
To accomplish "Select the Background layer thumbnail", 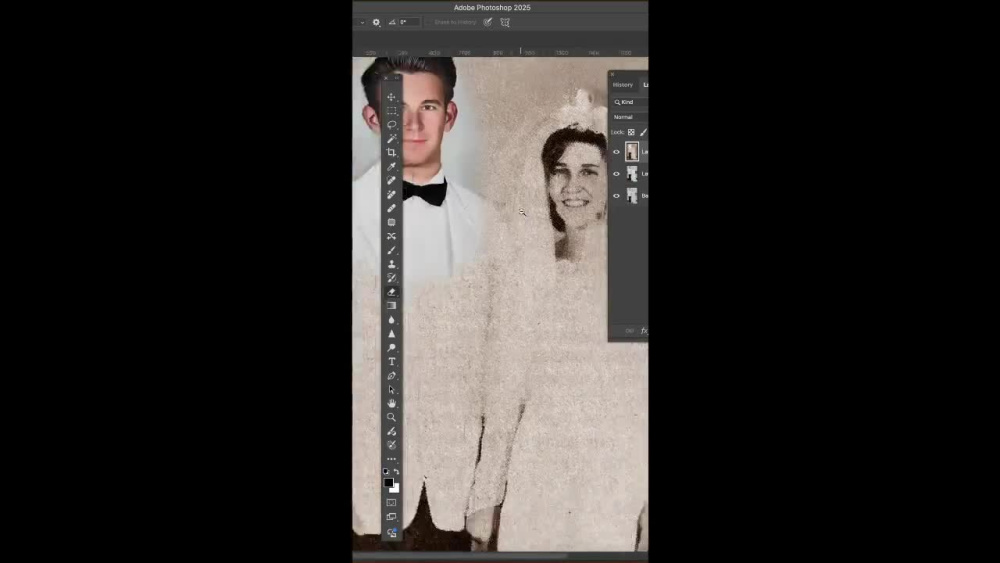I will point(631,196).
